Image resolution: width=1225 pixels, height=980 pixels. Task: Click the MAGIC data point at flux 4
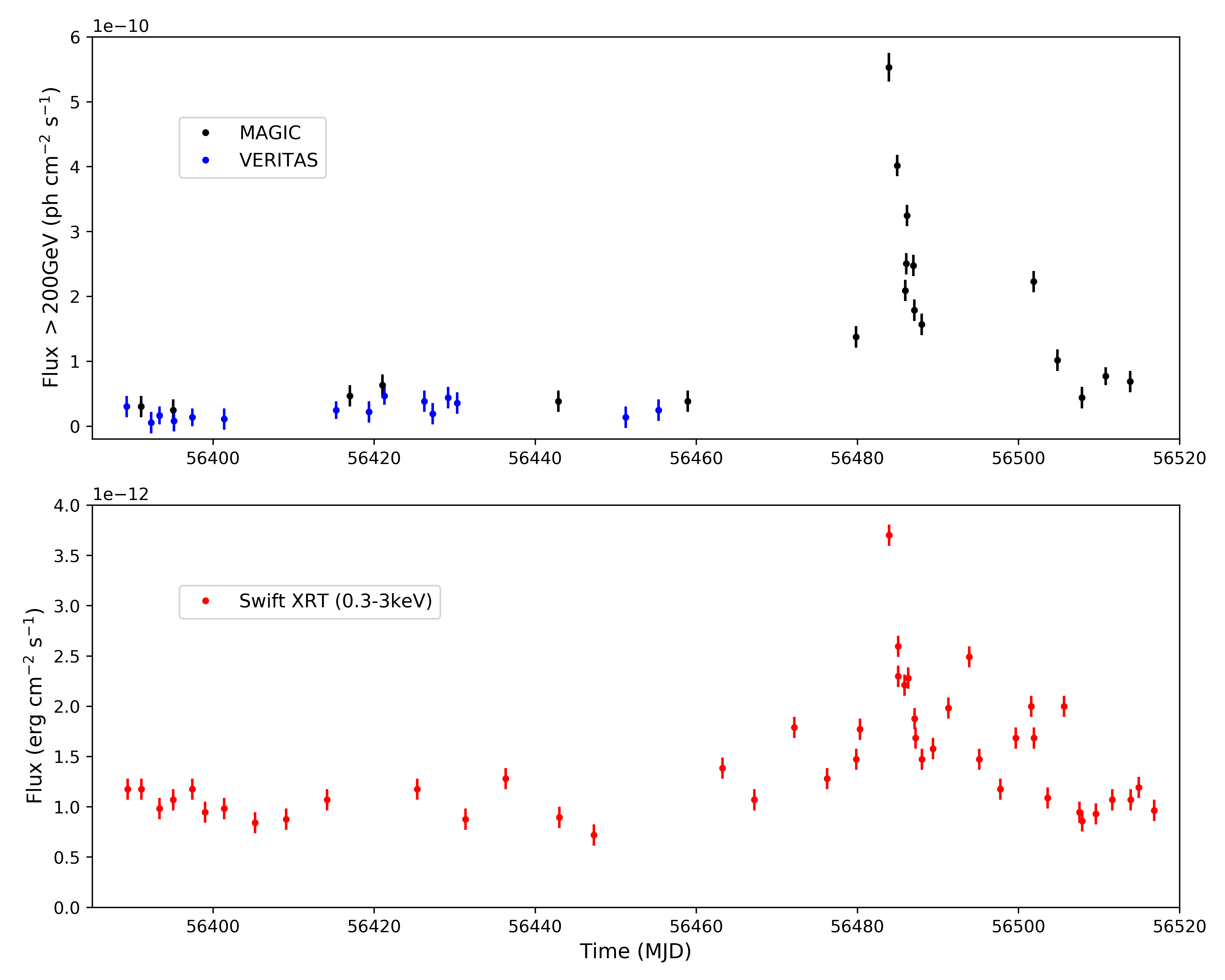coord(897,166)
